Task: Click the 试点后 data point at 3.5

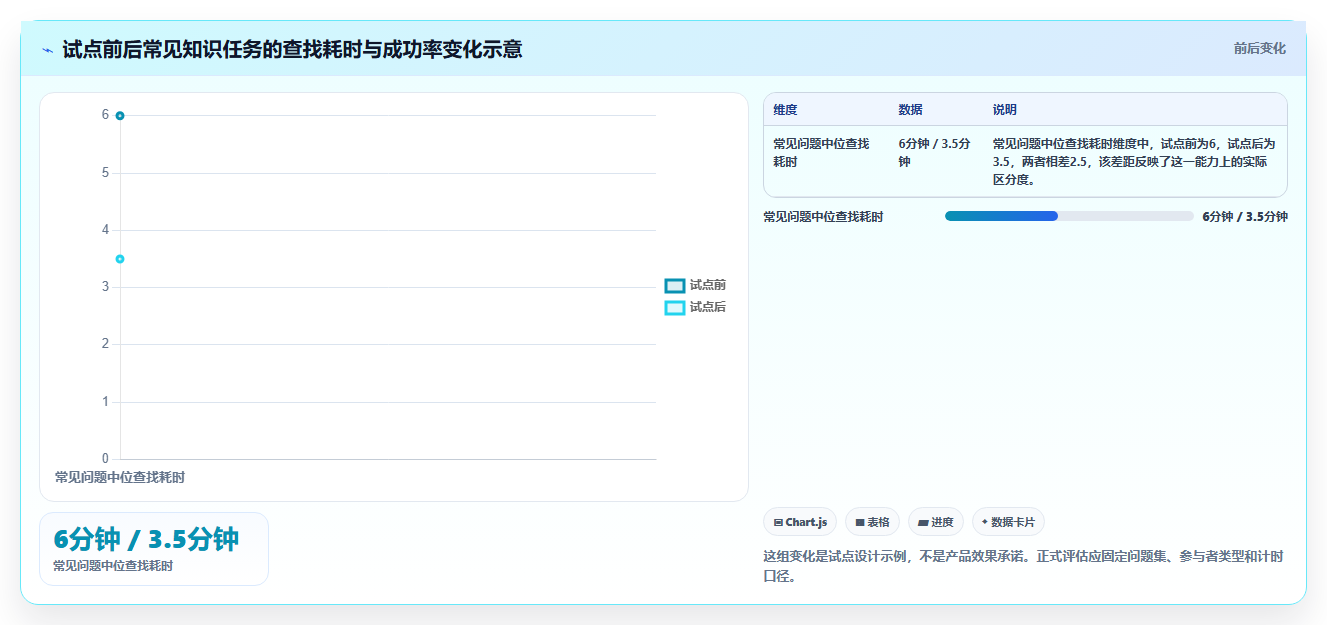Action: pos(120,259)
